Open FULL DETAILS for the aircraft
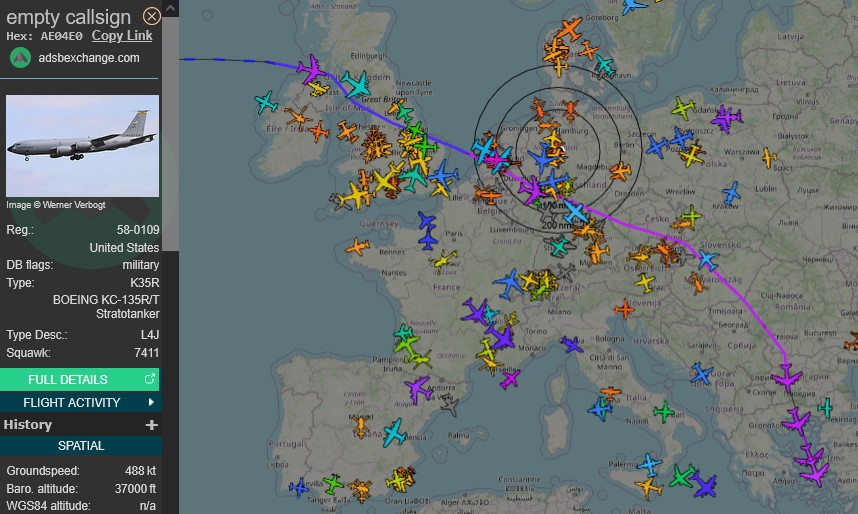The width and height of the screenshot is (858, 514). click(80, 379)
